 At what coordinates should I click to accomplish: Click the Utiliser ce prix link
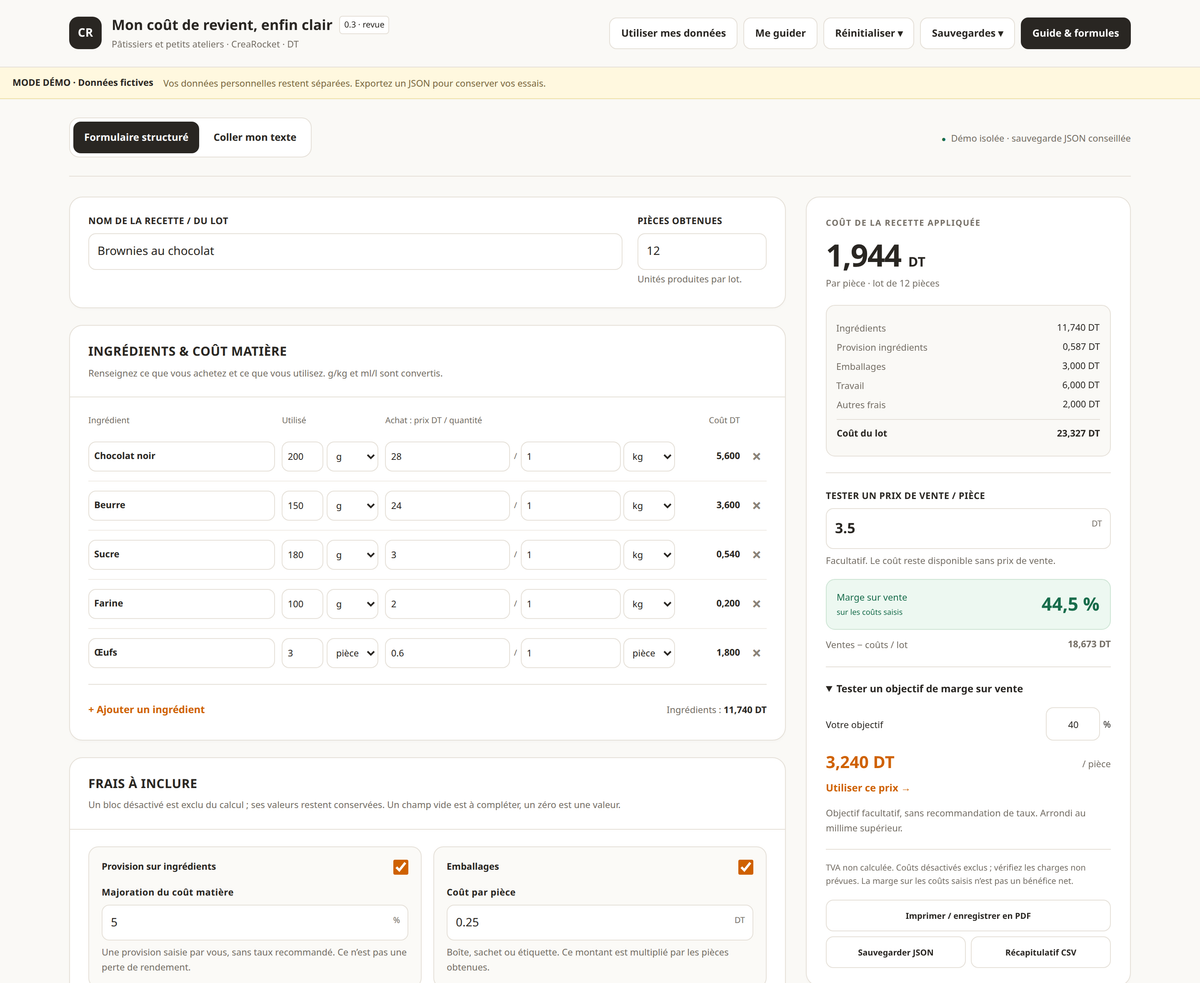click(x=868, y=788)
